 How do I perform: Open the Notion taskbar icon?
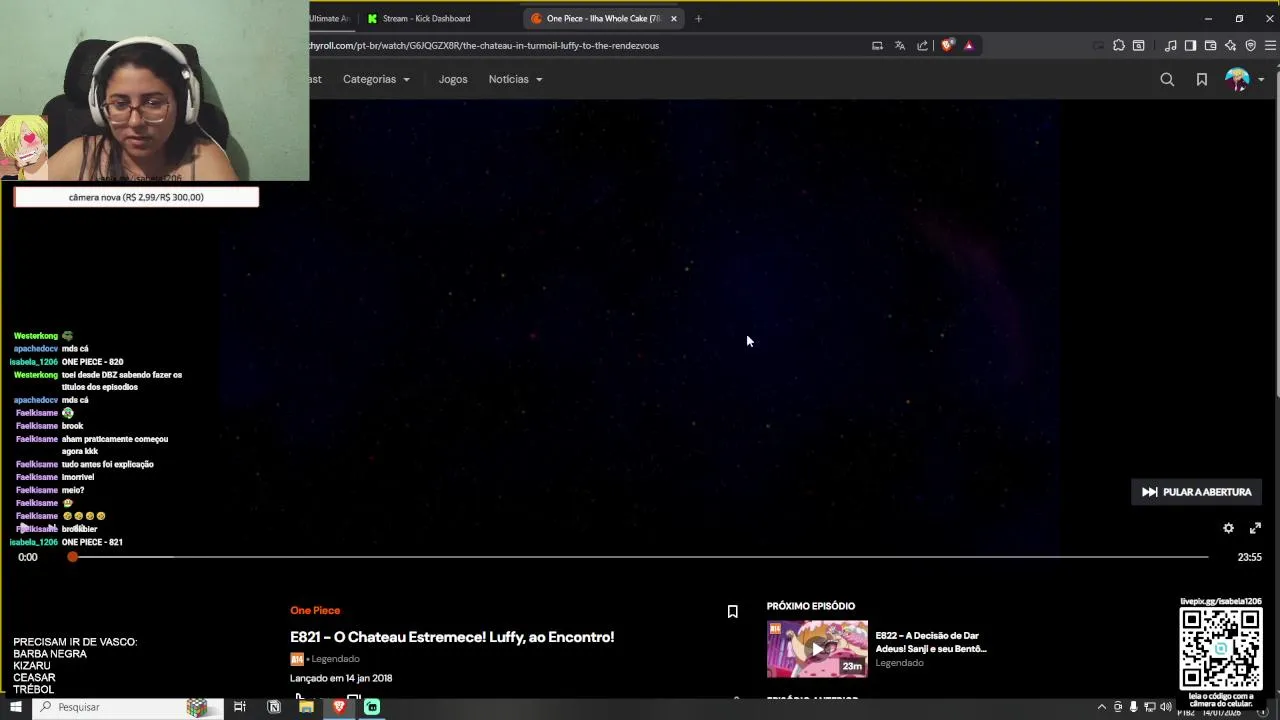point(274,707)
